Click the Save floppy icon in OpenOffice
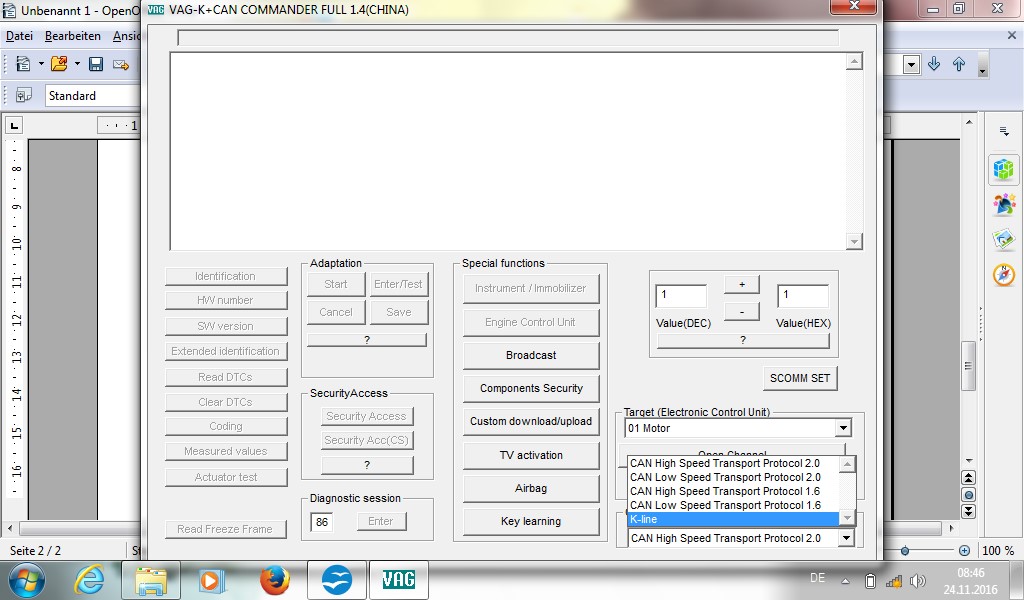 pyautogui.click(x=96, y=64)
